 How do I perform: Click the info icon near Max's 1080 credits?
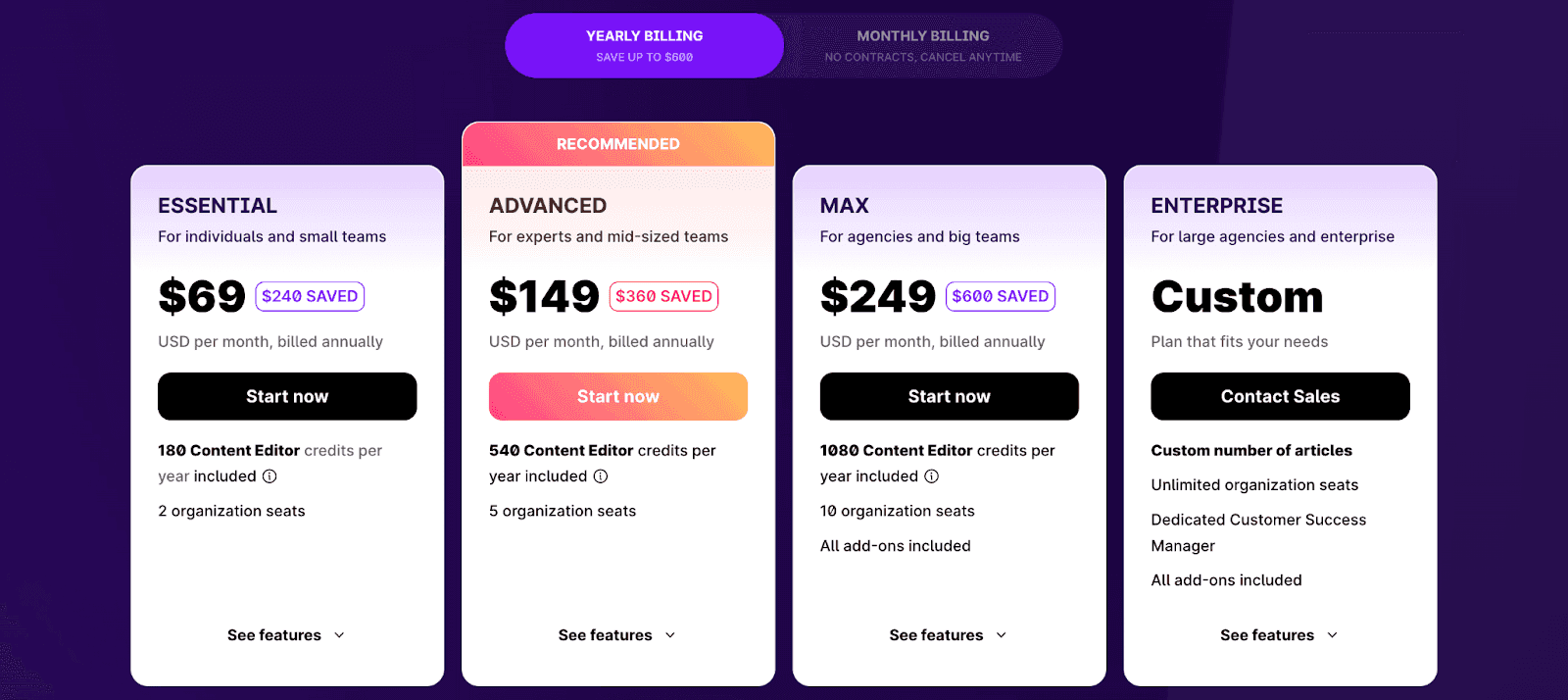[x=932, y=476]
